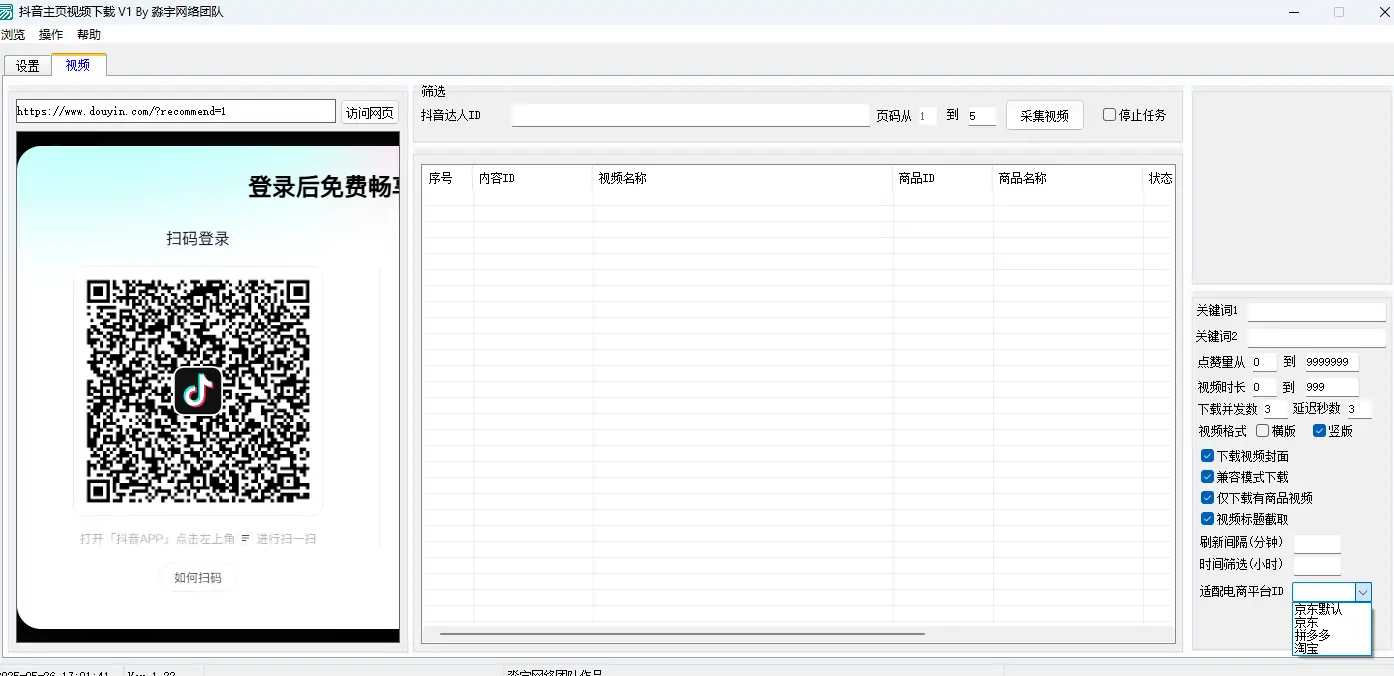This screenshot has height=676, width=1394.
Task: Click the 关键词2 input field
Action: pos(1317,338)
